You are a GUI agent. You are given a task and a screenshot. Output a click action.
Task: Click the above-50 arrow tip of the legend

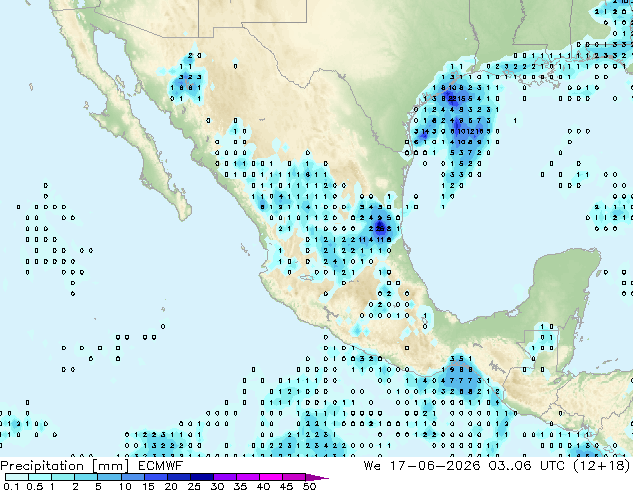pos(317,477)
